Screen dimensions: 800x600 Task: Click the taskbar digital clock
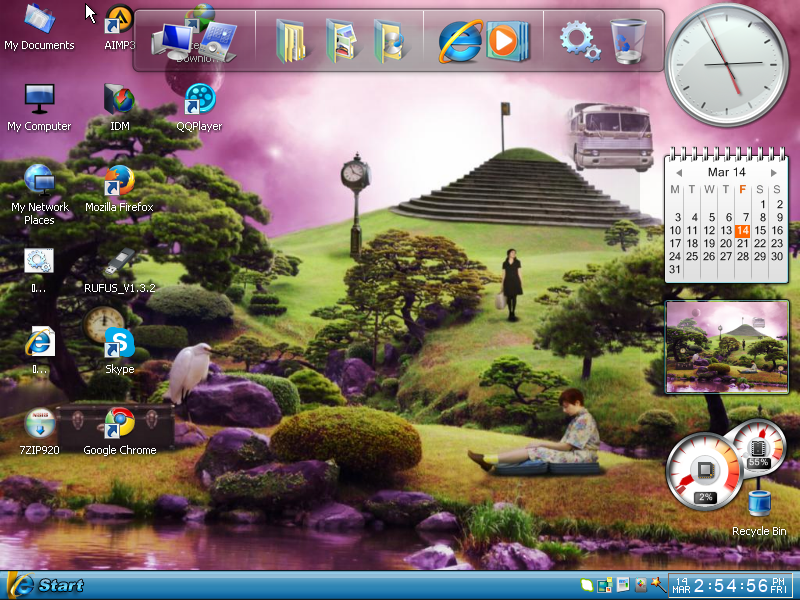click(730, 586)
